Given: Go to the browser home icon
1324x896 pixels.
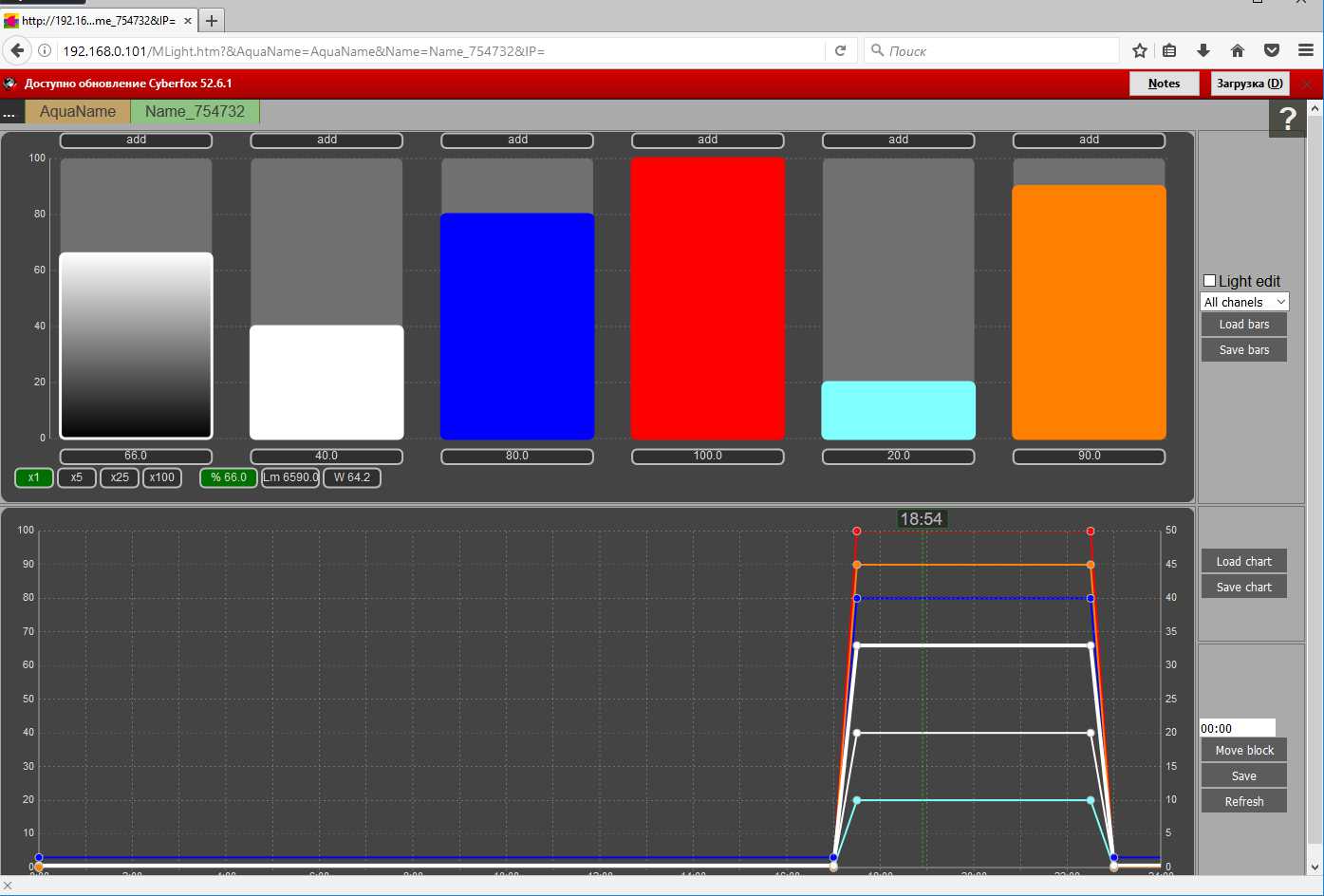Looking at the screenshot, I should pos(1237,51).
